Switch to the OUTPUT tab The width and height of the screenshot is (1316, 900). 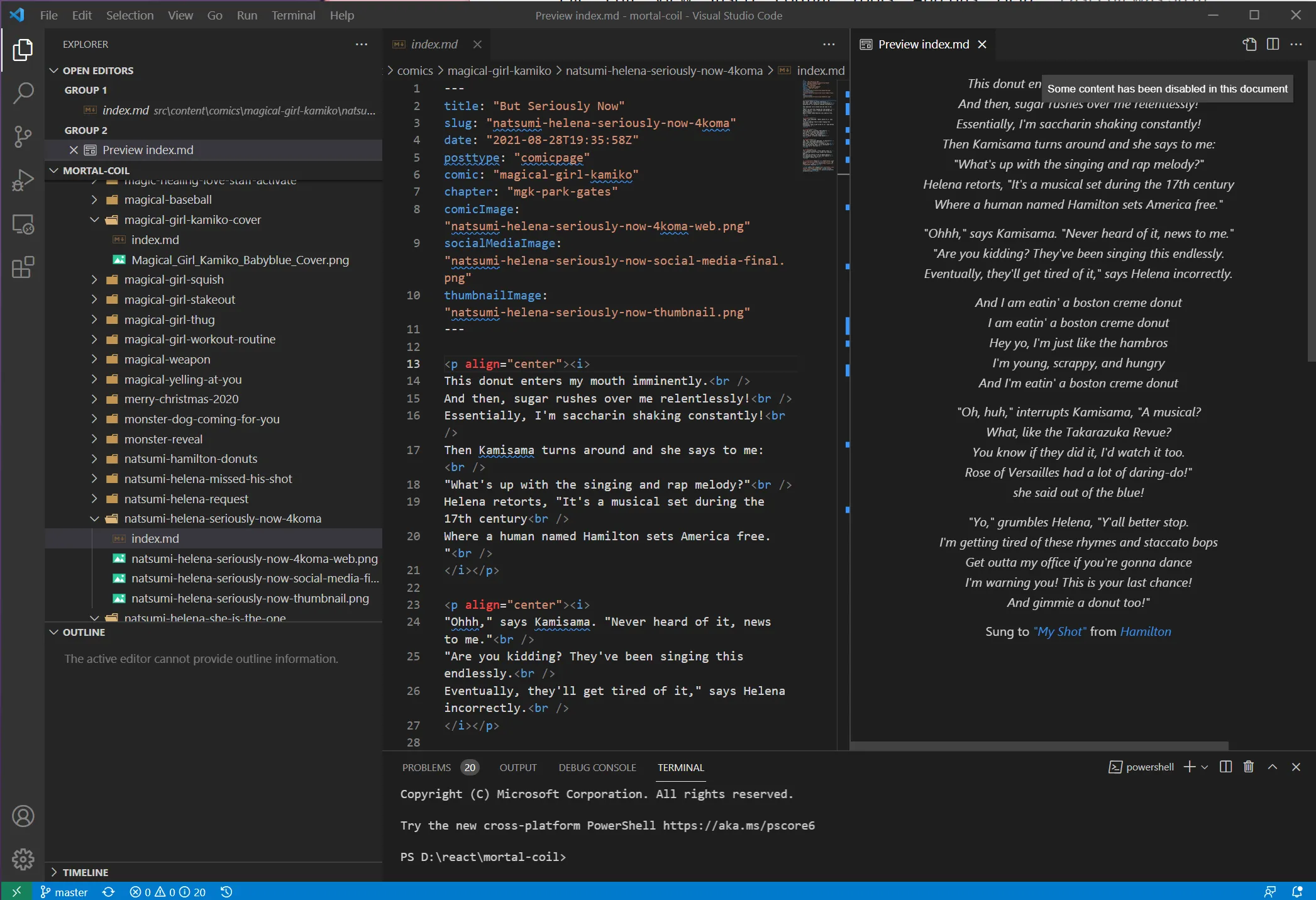tap(517, 767)
